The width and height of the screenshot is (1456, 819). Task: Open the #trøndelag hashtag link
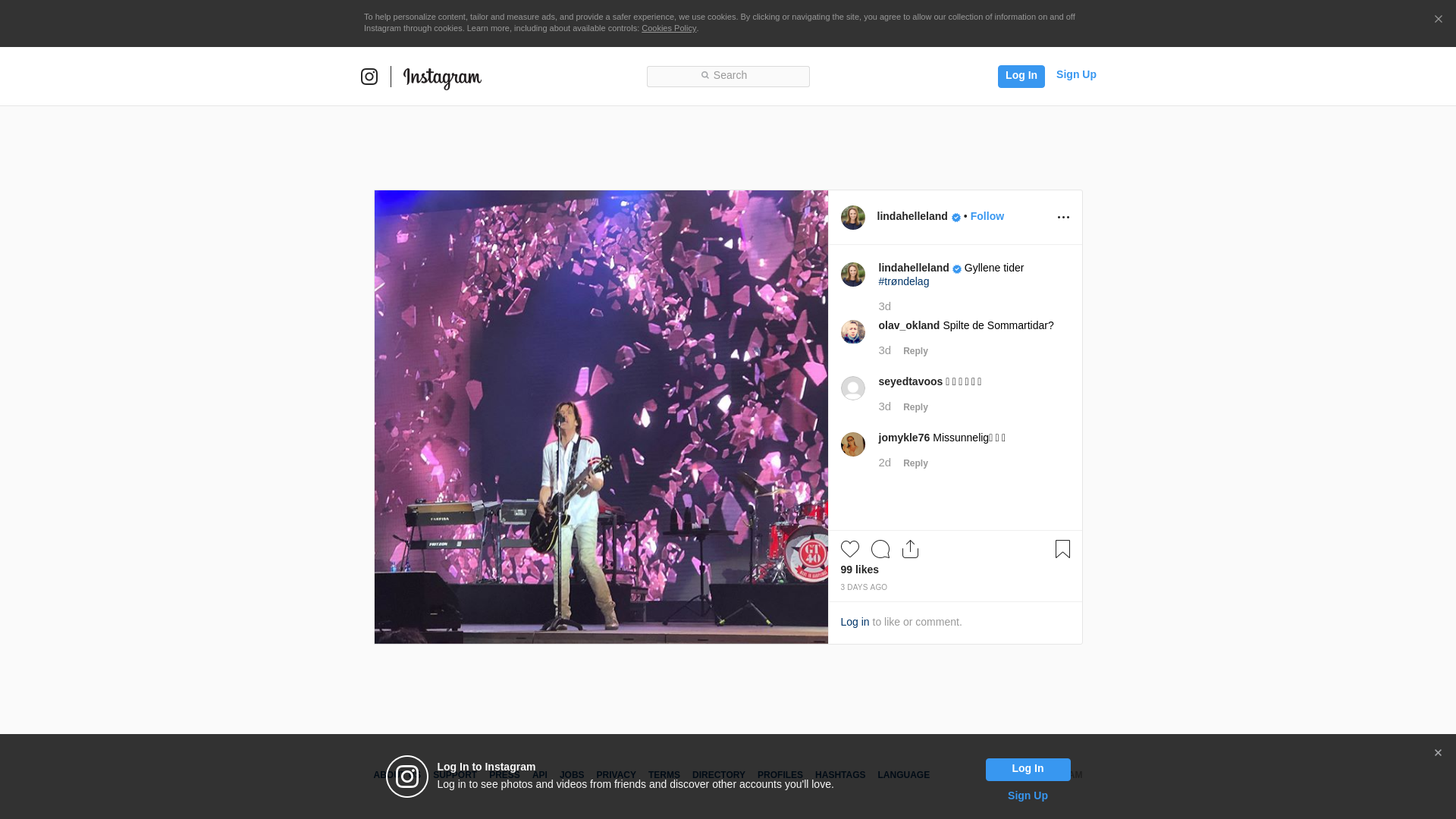(903, 281)
